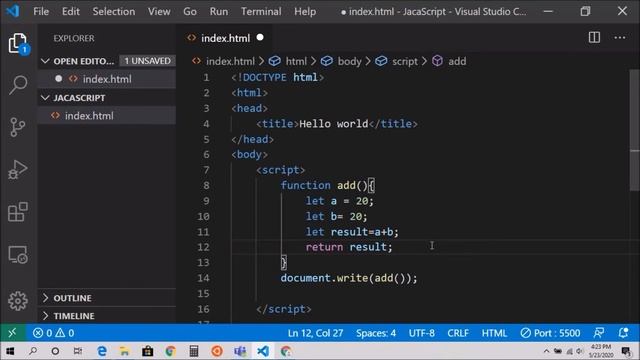Open the Explorer view in activity bar
The height and width of the screenshot is (360, 640).
pos(18,43)
